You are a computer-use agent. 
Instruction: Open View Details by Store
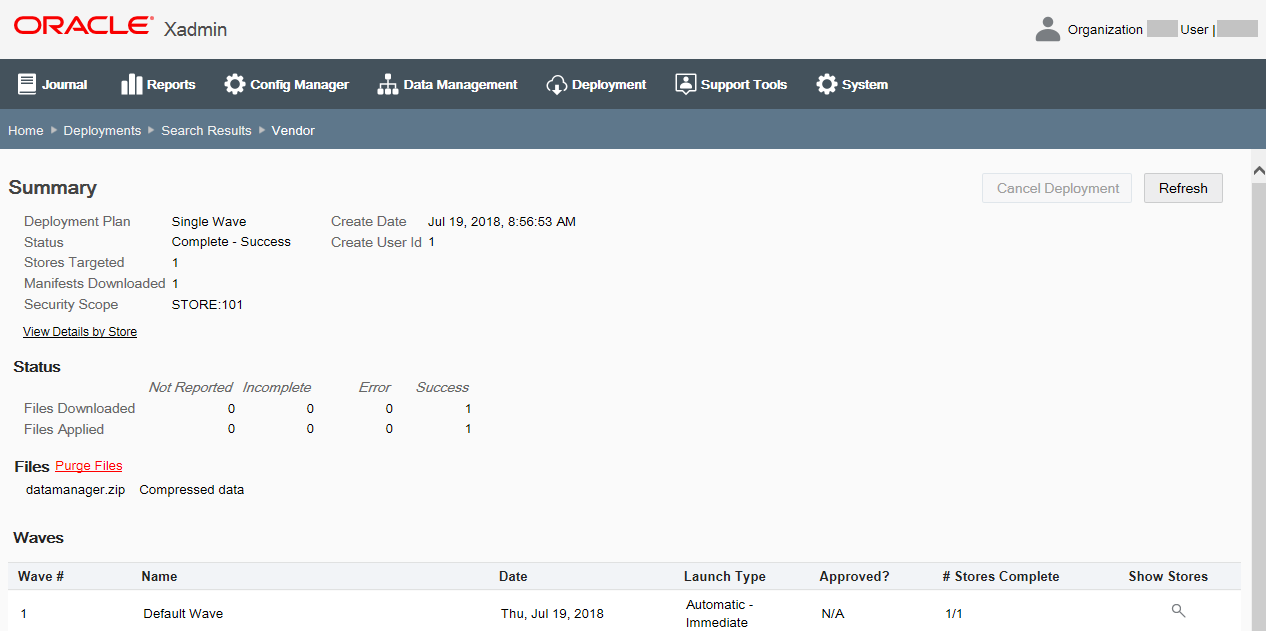(x=79, y=331)
